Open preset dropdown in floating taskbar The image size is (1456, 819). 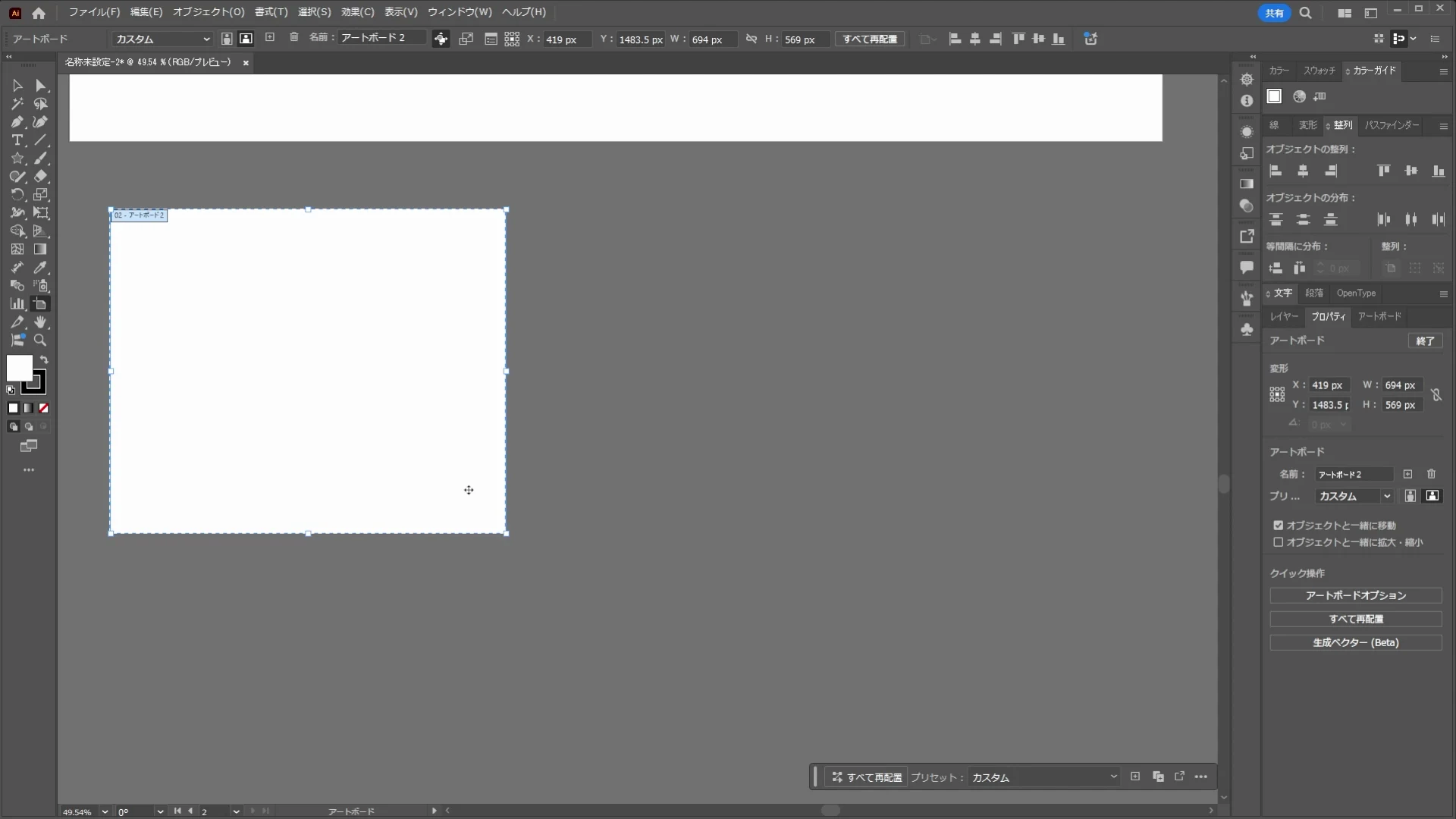tap(1044, 777)
